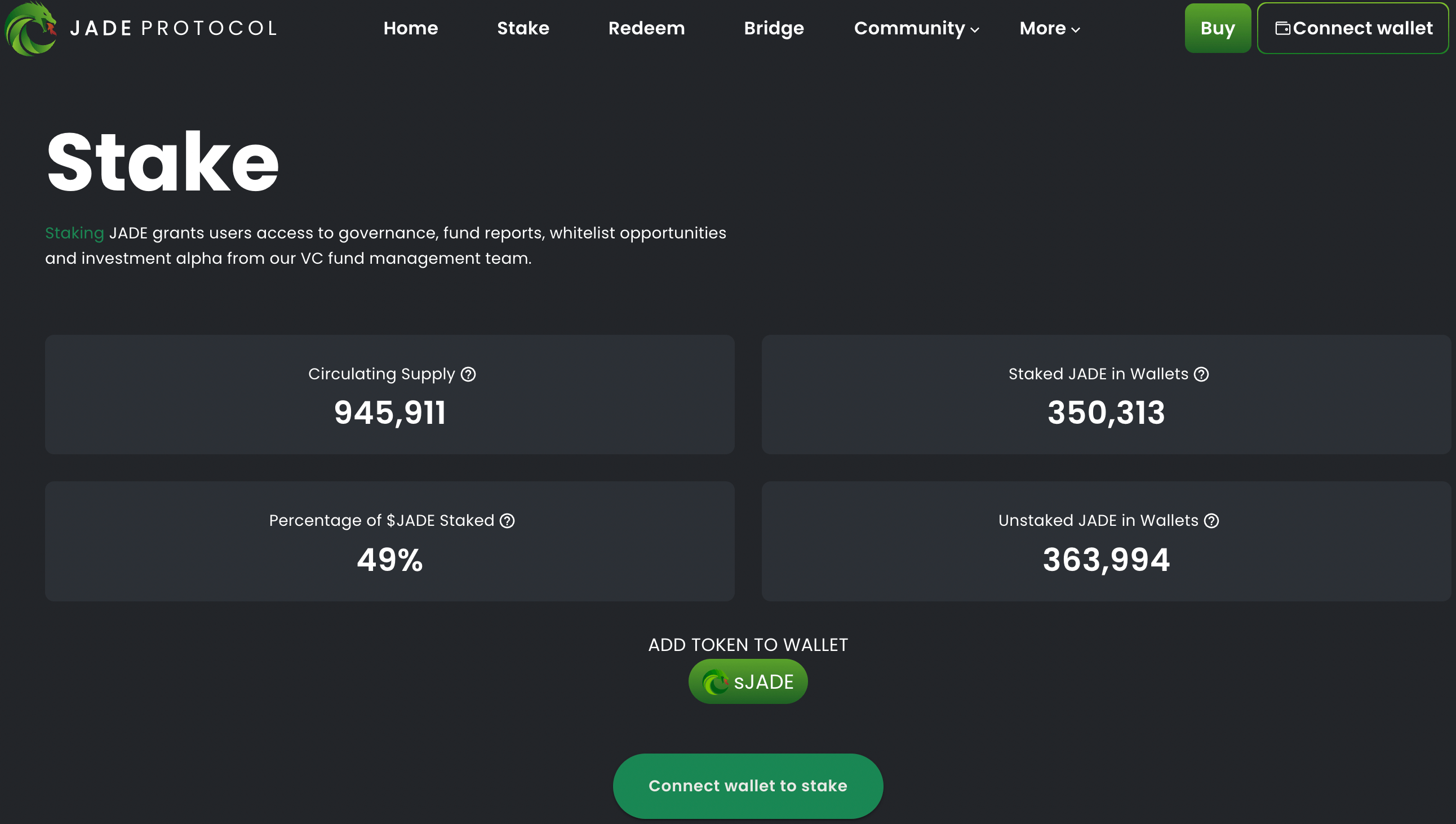Open the Redeem page
Viewport: 1456px width, 824px height.
(x=646, y=28)
